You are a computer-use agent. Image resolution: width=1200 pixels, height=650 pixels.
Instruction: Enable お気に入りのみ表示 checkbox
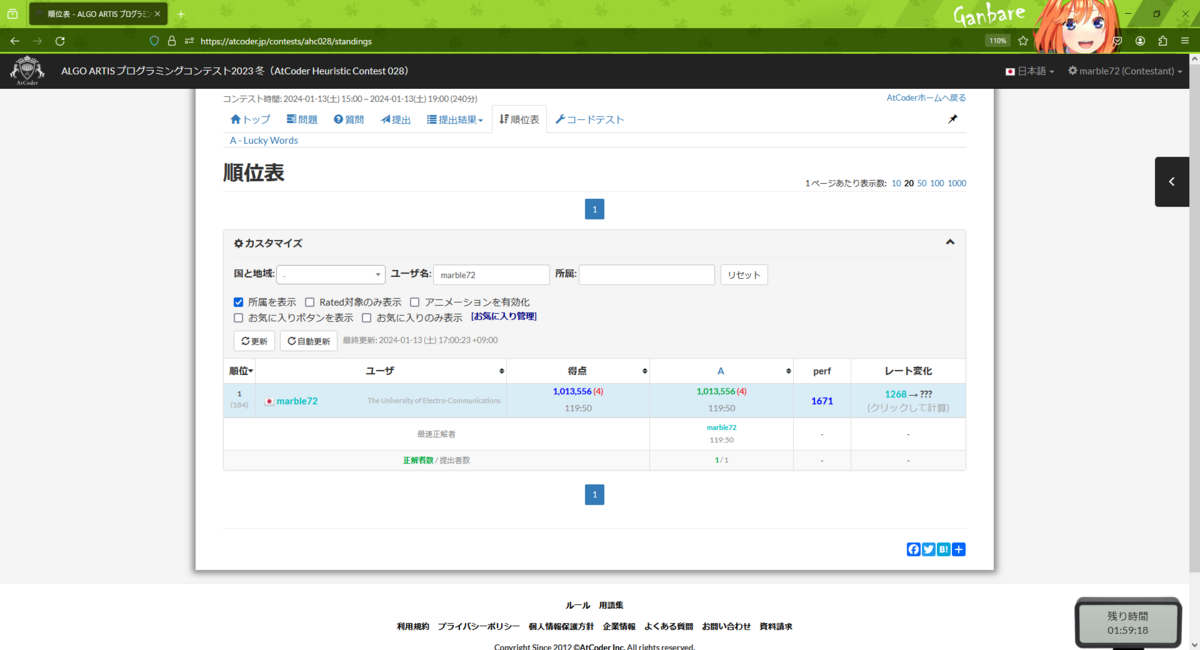367,318
